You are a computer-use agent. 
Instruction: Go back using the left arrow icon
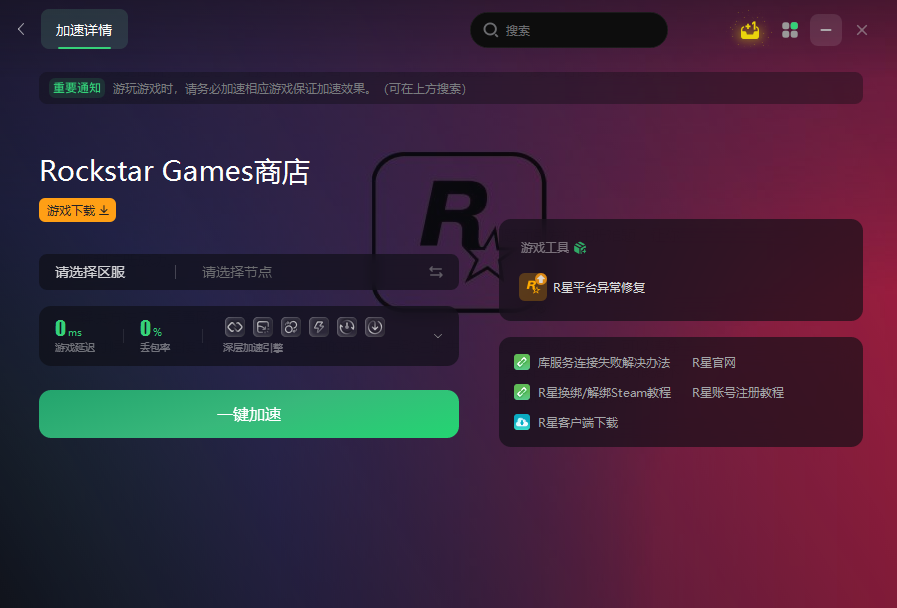tap(21, 29)
